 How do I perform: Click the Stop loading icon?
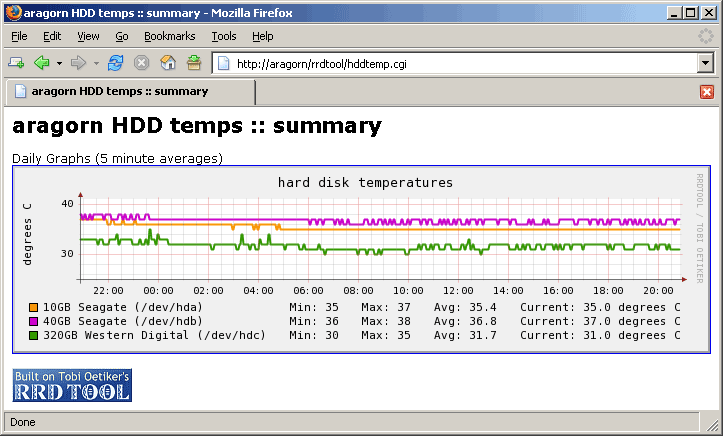pyautogui.click(x=141, y=63)
